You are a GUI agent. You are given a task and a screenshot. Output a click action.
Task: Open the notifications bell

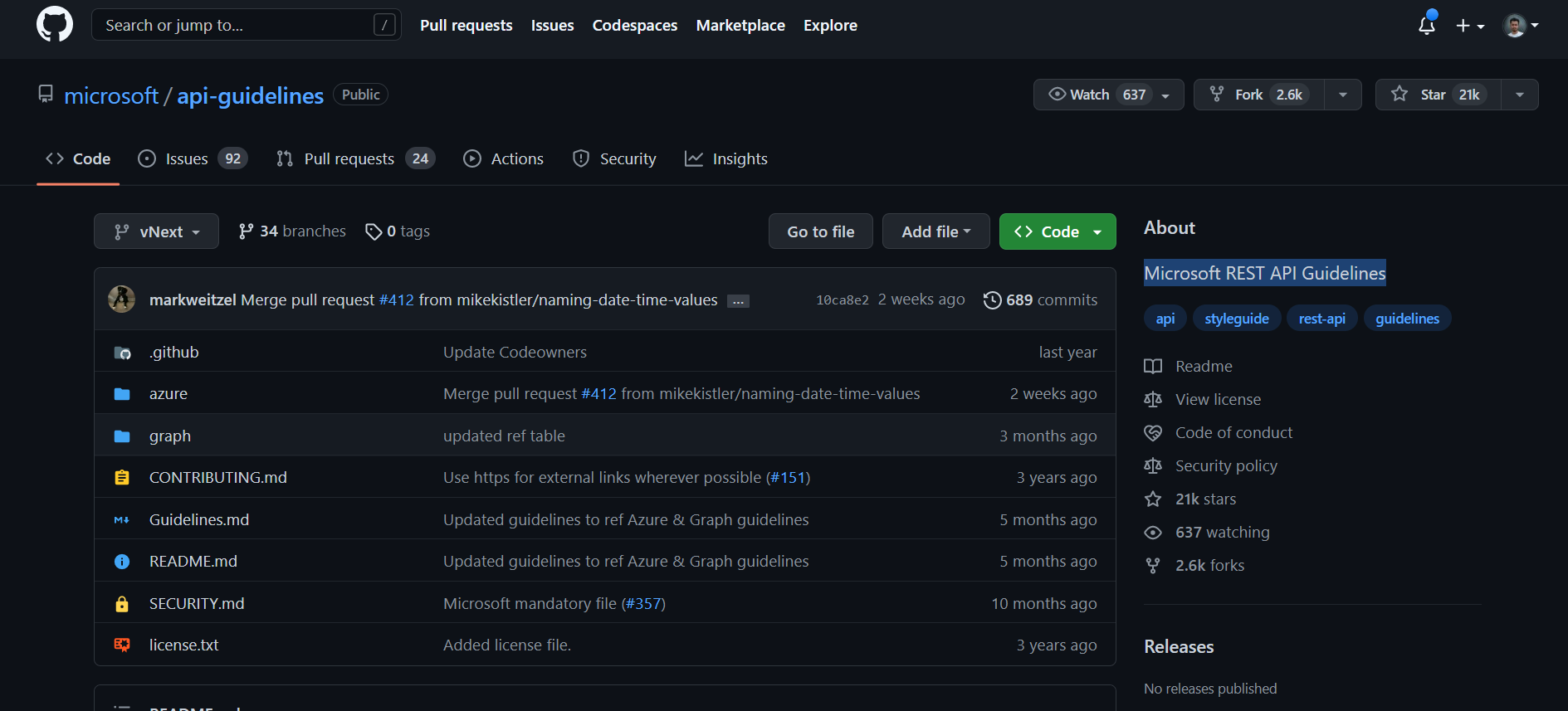[x=1427, y=25]
